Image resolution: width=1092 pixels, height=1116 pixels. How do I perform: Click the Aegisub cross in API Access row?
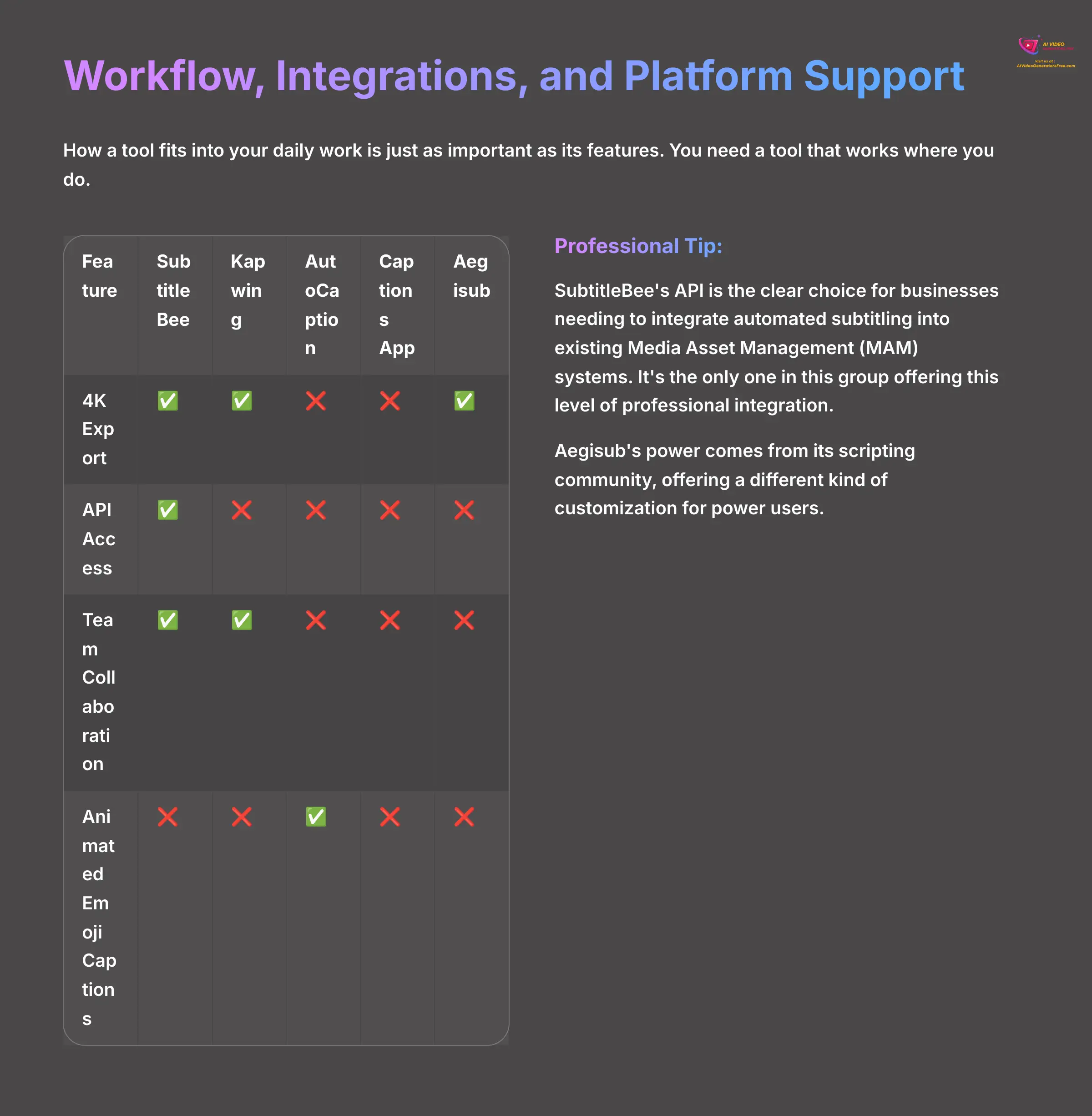[x=464, y=510]
